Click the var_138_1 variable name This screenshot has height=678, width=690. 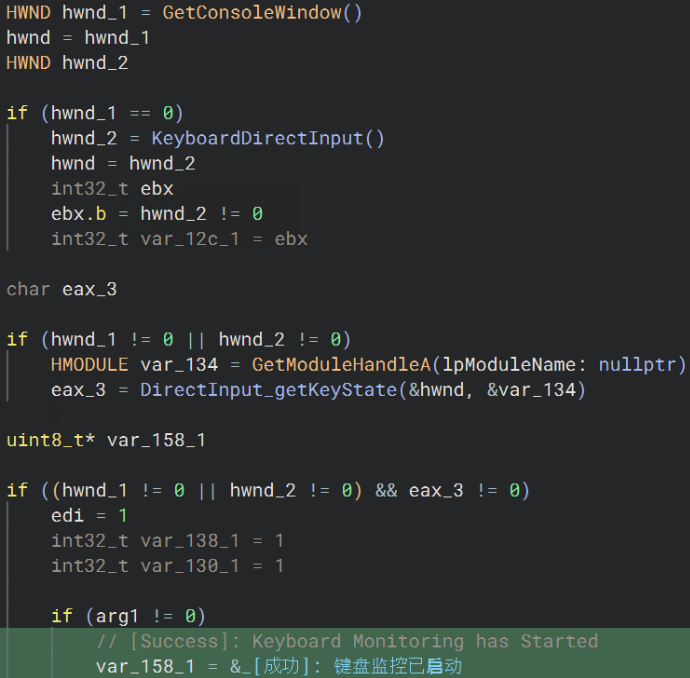tap(190, 541)
